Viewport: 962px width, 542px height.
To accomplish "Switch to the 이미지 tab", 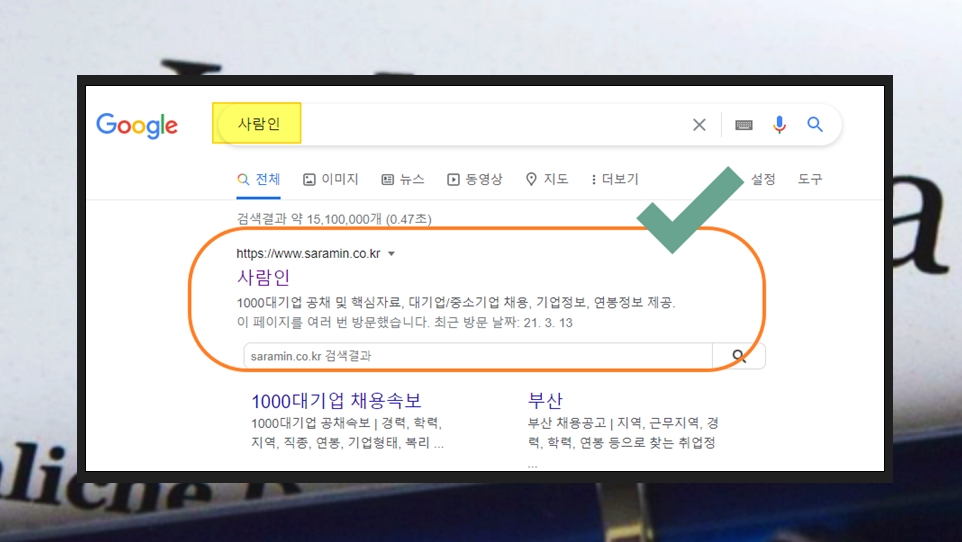I will pos(330,179).
